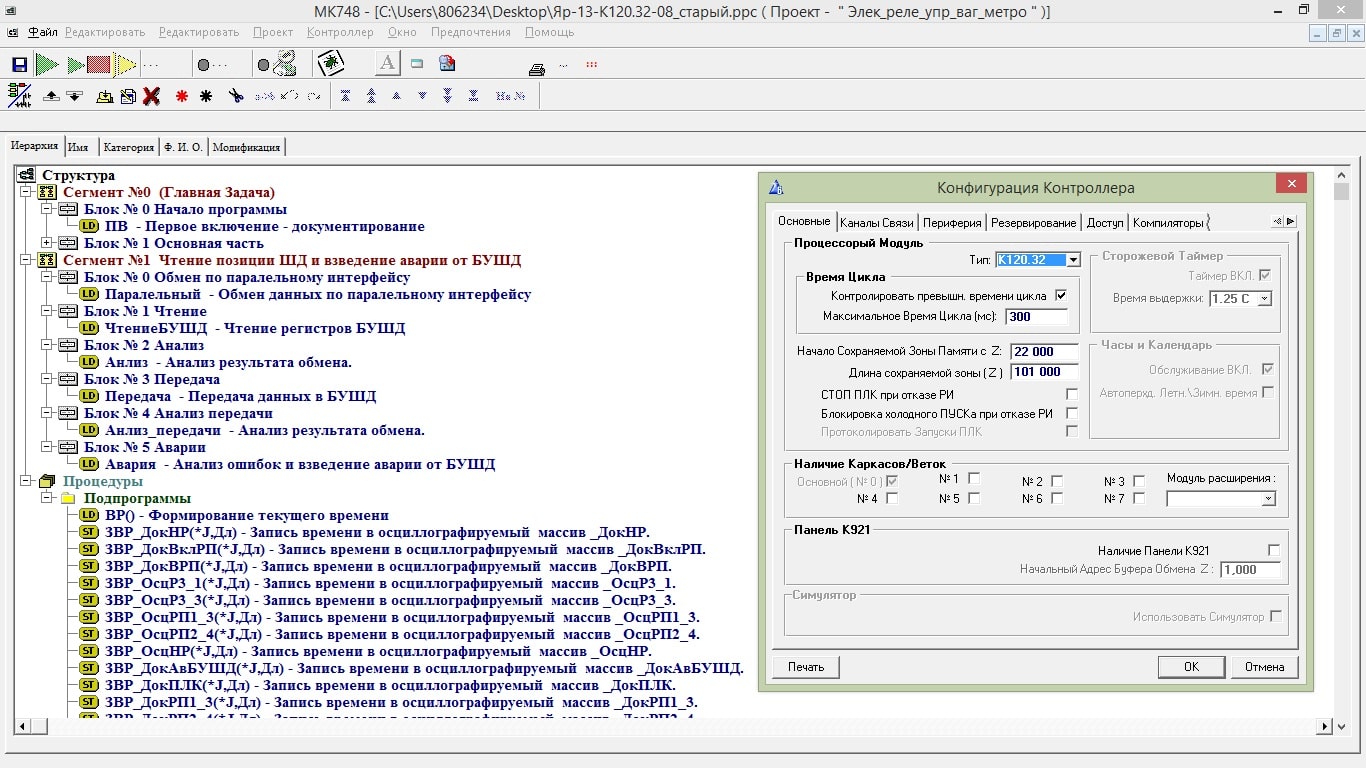Click the letter A font icon
The height and width of the screenshot is (768, 1366).
[387, 64]
